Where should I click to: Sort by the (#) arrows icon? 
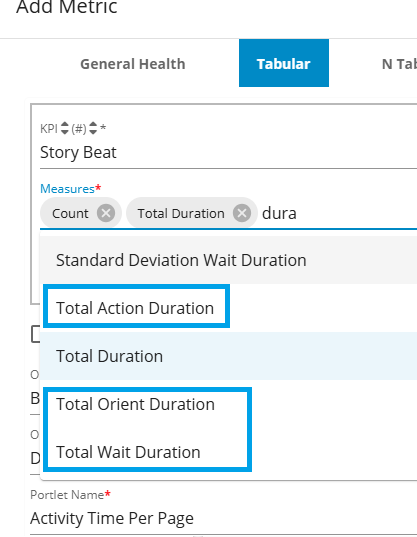tap(93, 128)
